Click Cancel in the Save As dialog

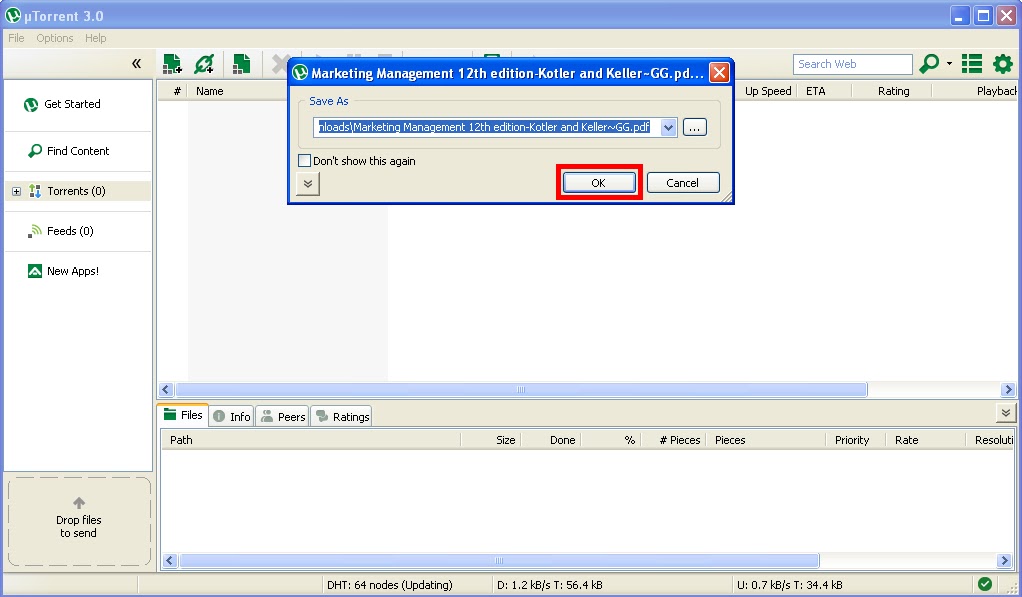point(683,183)
